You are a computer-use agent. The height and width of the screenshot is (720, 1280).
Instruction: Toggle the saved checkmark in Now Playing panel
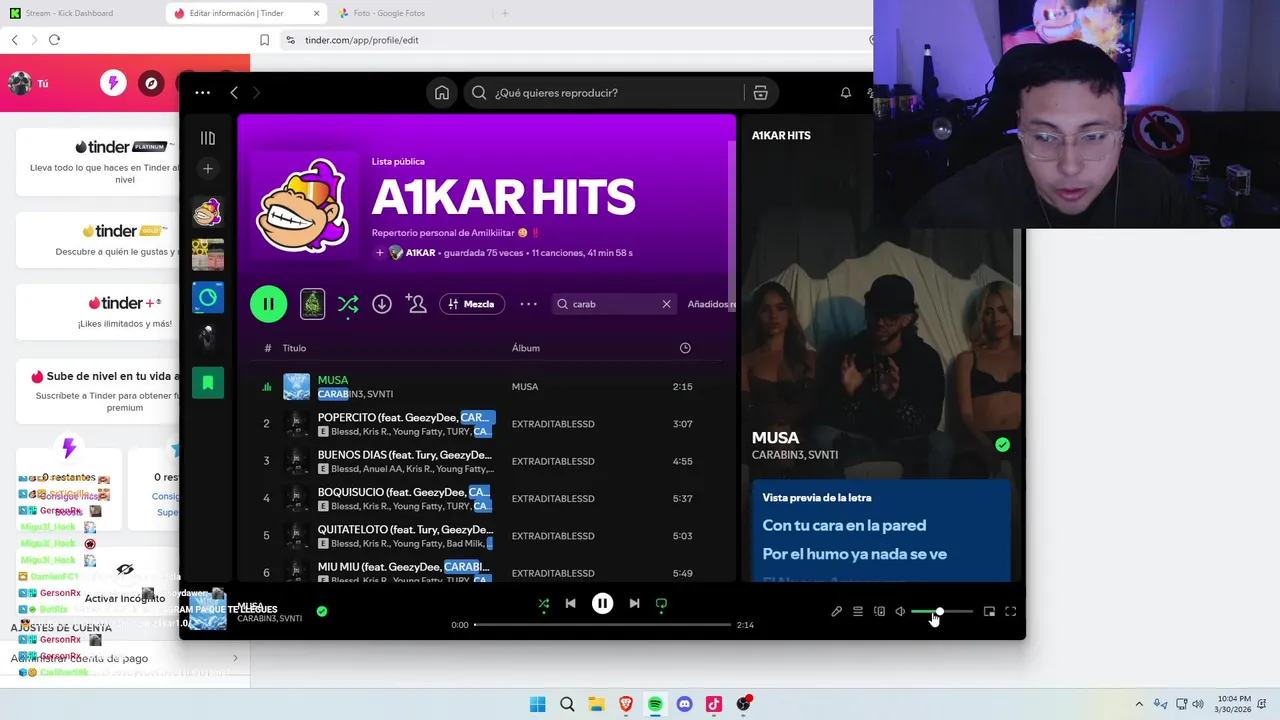point(1002,445)
